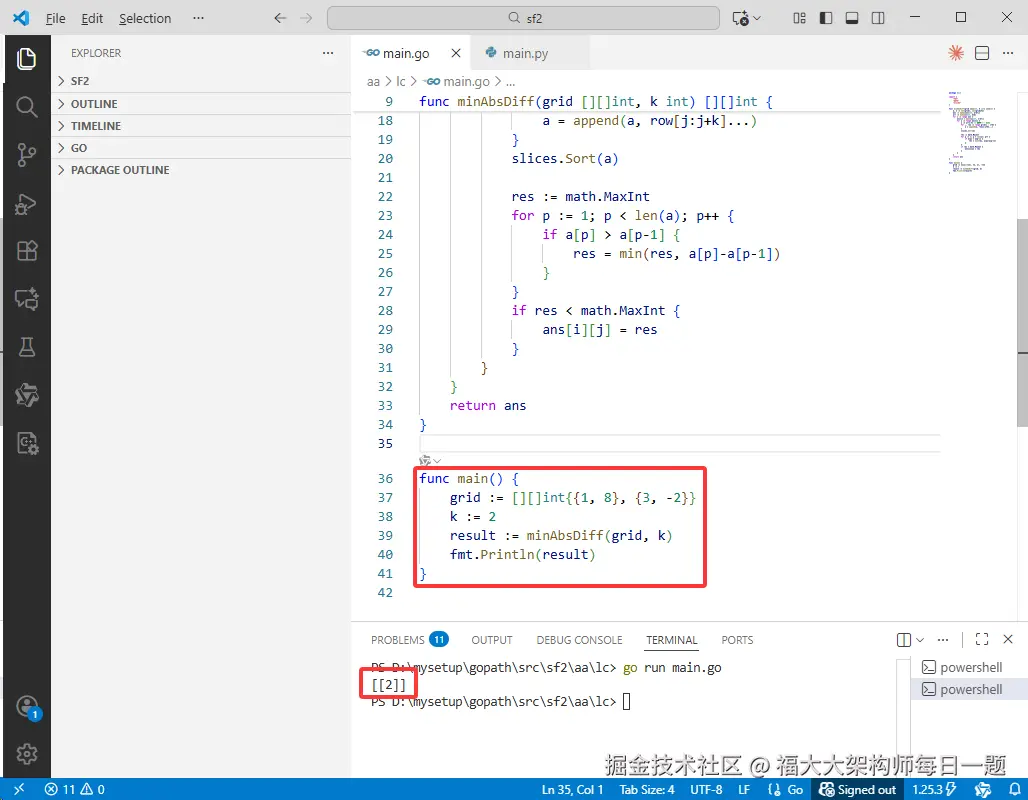Click errors and warnings count in status bar
The height and width of the screenshot is (800, 1028).
pos(75,789)
